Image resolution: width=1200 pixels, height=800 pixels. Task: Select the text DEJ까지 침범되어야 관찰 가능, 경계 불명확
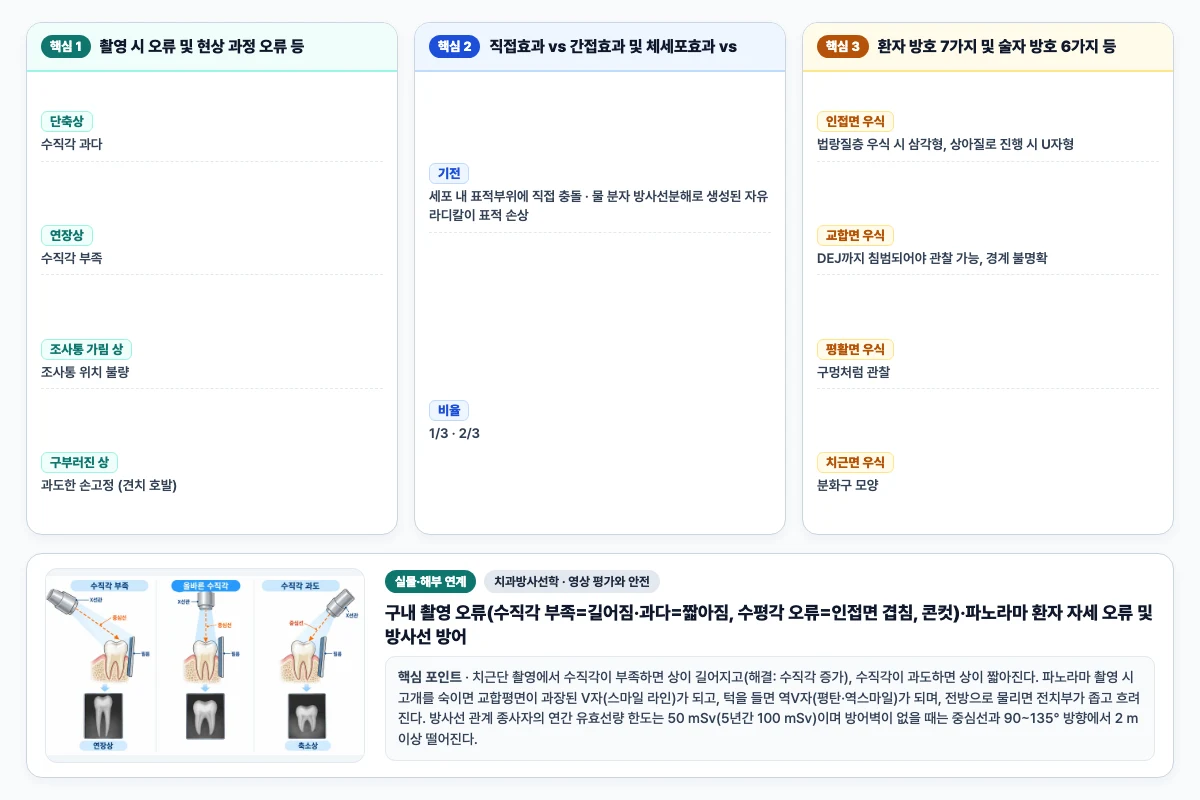[x=932, y=258]
